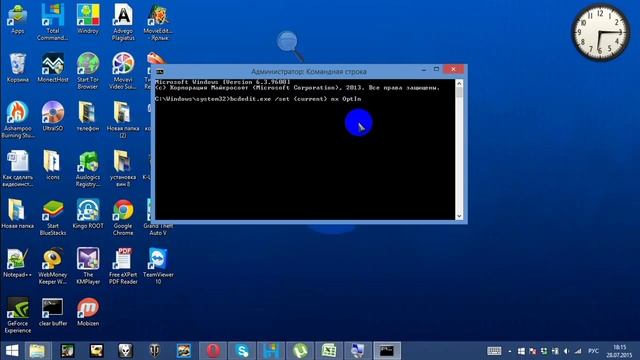Open the установка вин 8 folder
This screenshot has width=640, height=360.
point(123,168)
